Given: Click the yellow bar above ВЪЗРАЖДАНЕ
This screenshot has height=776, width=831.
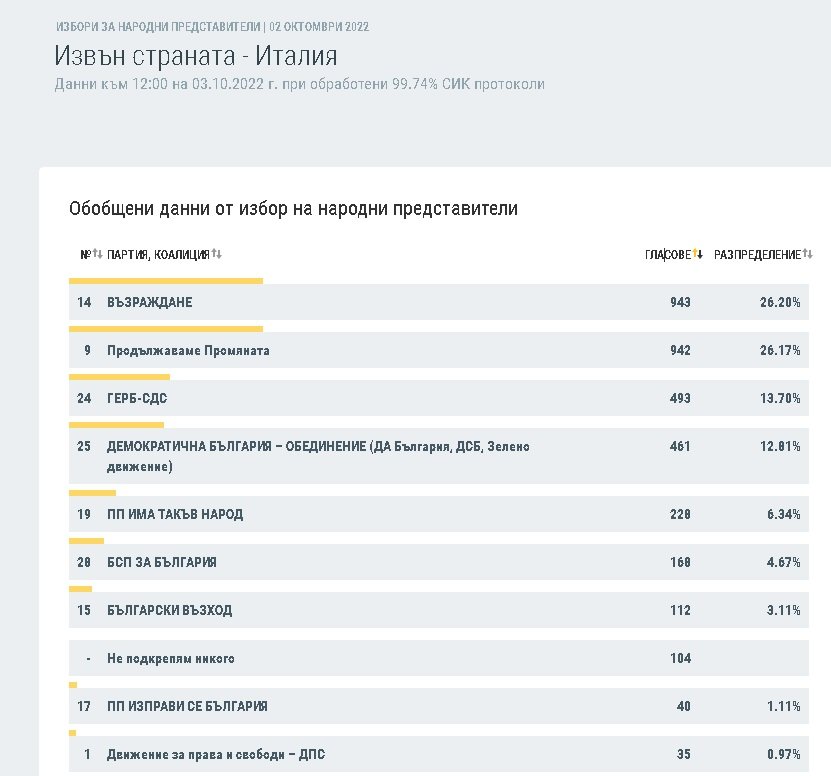Looking at the screenshot, I should (x=165, y=281).
